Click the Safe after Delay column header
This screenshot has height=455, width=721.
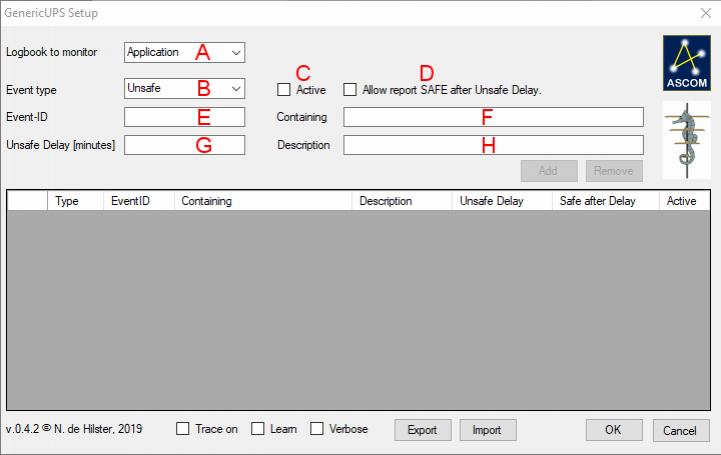coord(597,201)
